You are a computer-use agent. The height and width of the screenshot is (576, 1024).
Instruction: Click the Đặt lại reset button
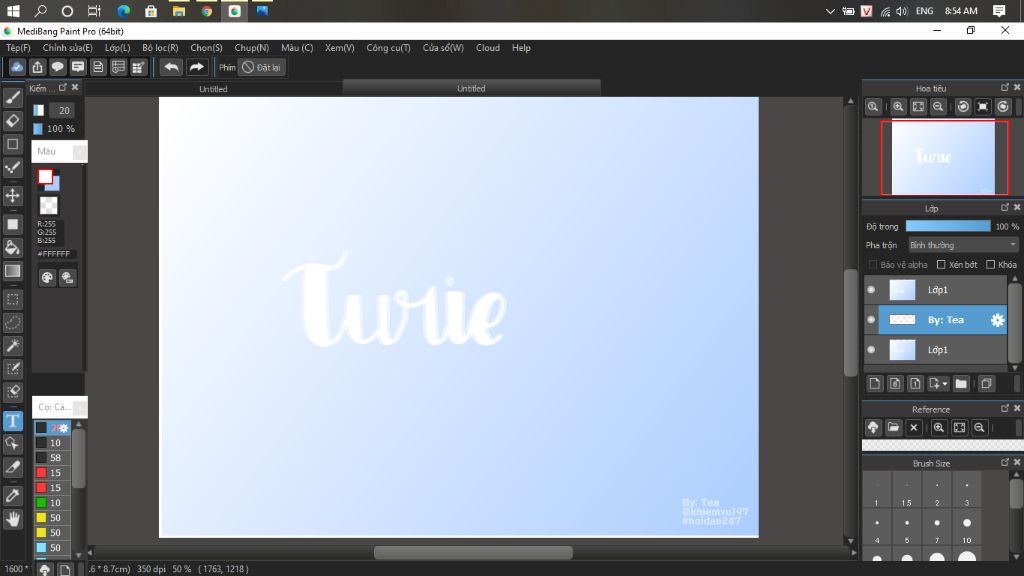261,67
